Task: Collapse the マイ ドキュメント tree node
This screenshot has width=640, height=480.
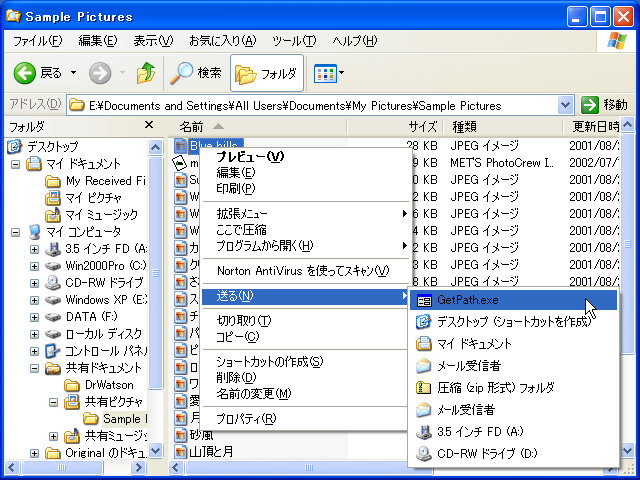Action: click(15, 164)
